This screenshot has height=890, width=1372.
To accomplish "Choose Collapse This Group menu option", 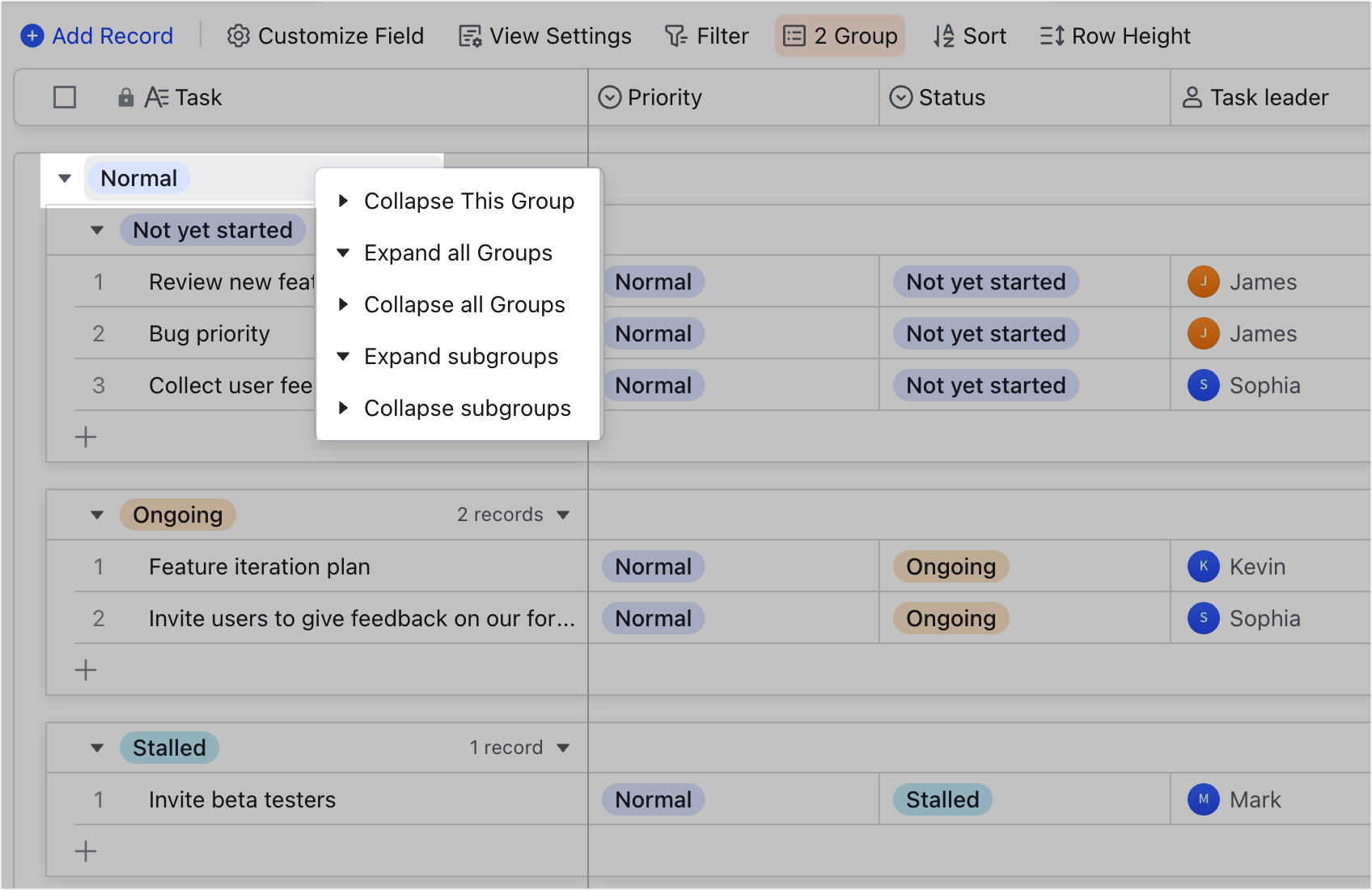I will coord(469,201).
